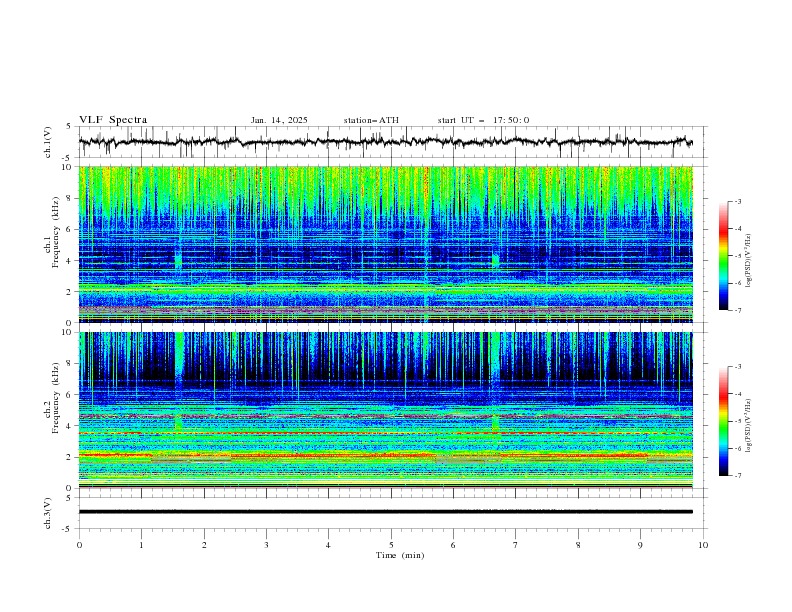792x612 pixels.
Task: Click the ch.1 spectrogram panel
Action: coord(385,244)
